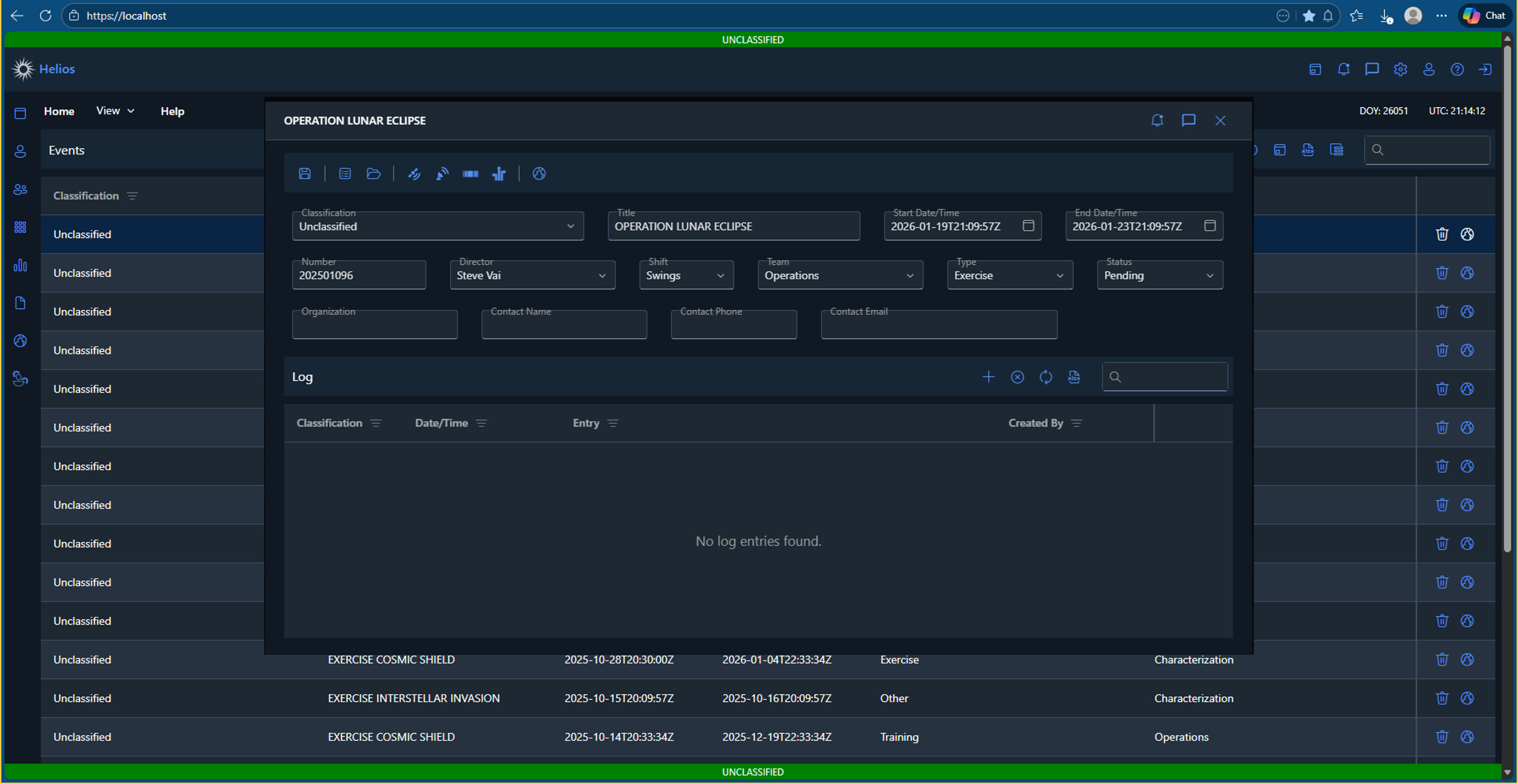
Task: Open the View menu
Action: point(115,111)
